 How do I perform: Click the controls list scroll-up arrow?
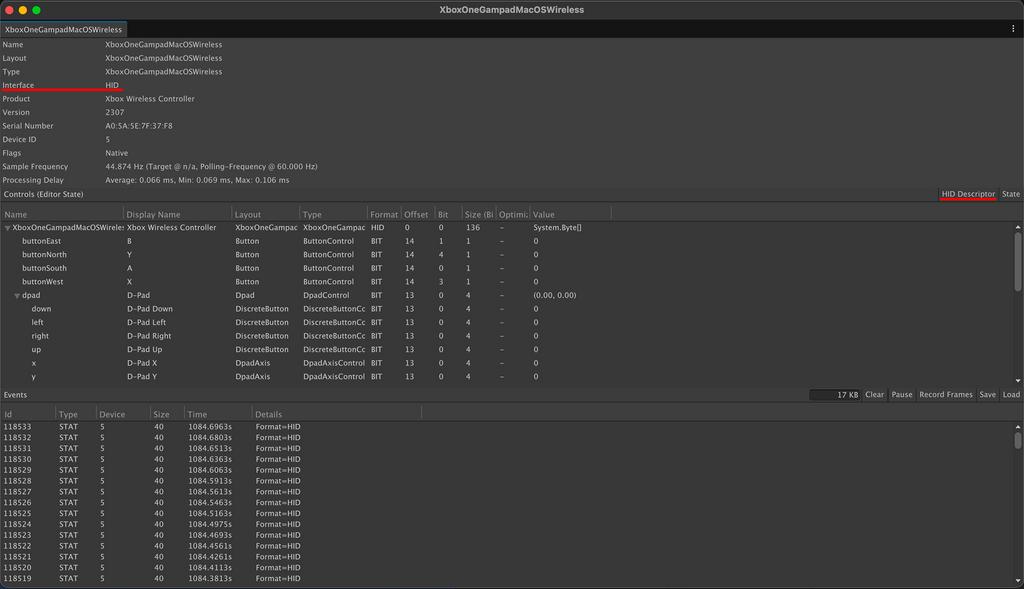[1017, 227]
